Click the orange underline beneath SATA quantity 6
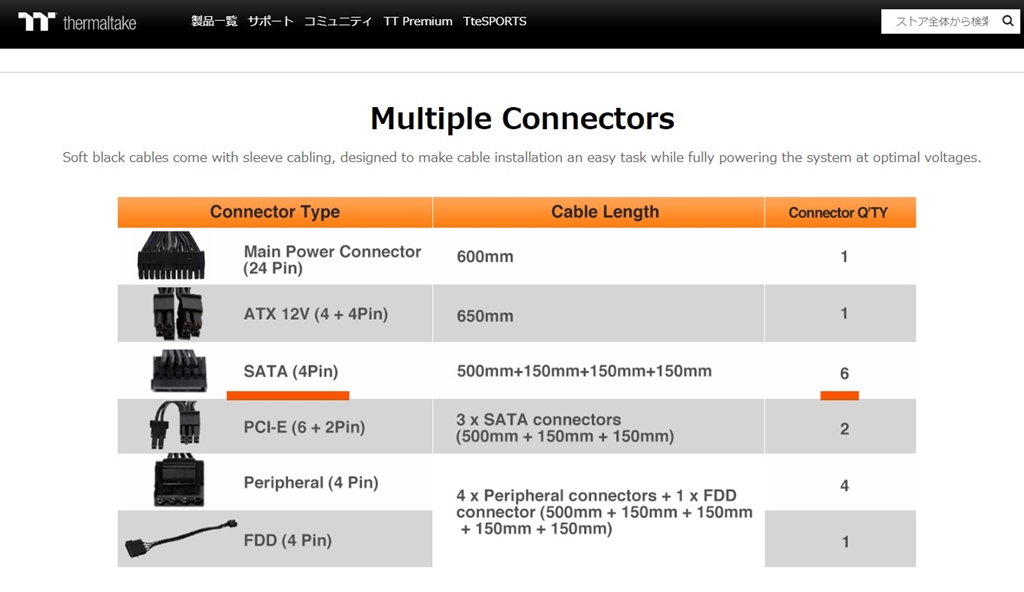The height and width of the screenshot is (592, 1024). (x=839, y=395)
